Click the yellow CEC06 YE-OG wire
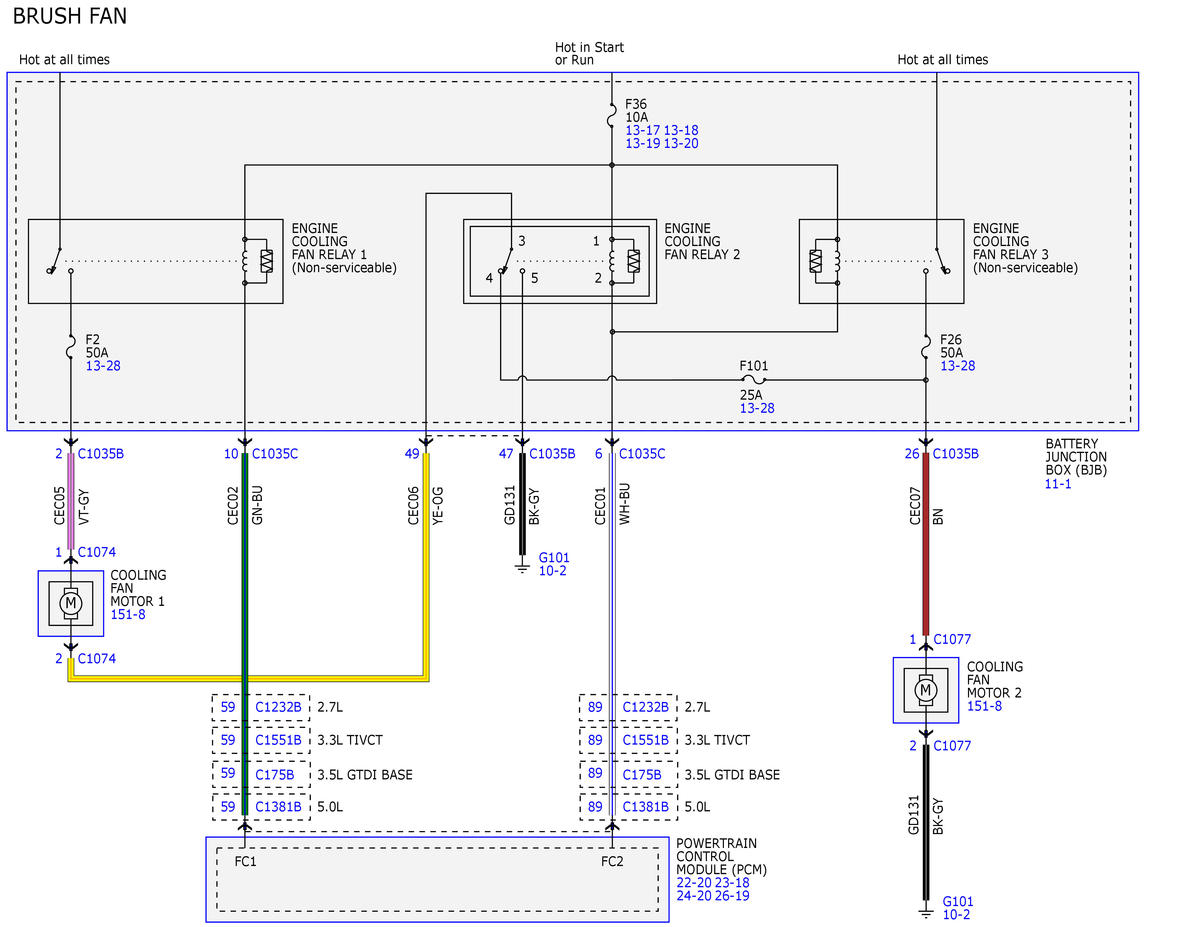Viewport: 1199px width, 927px height. (x=426, y=566)
